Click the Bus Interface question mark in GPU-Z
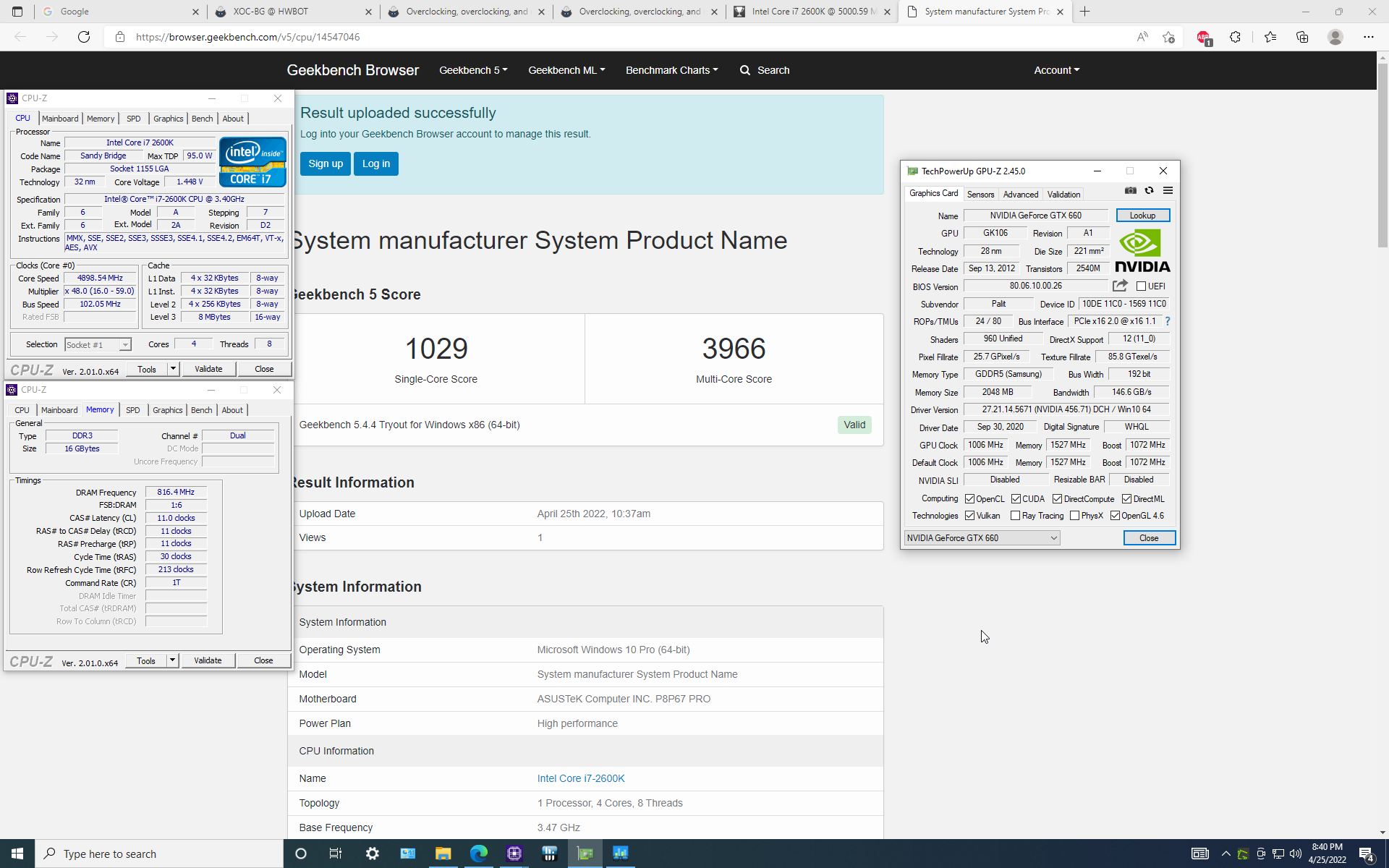The width and height of the screenshot is (1389, 868). pyautogui.click(x=1167, y=321)
